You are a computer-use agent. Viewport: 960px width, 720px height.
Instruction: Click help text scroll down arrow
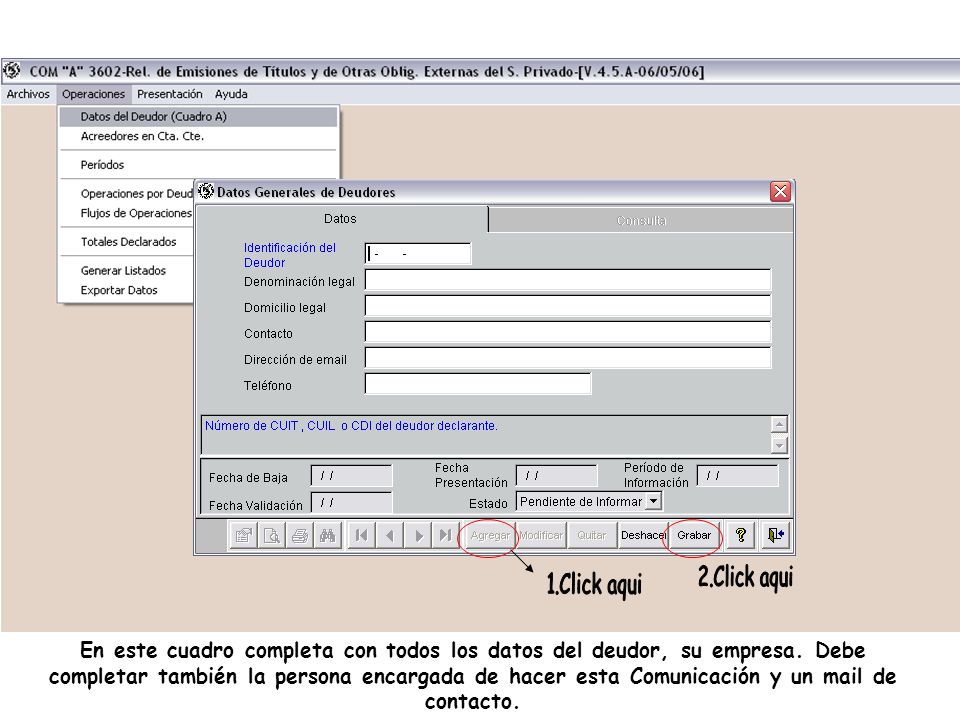(x=779, y=445)
